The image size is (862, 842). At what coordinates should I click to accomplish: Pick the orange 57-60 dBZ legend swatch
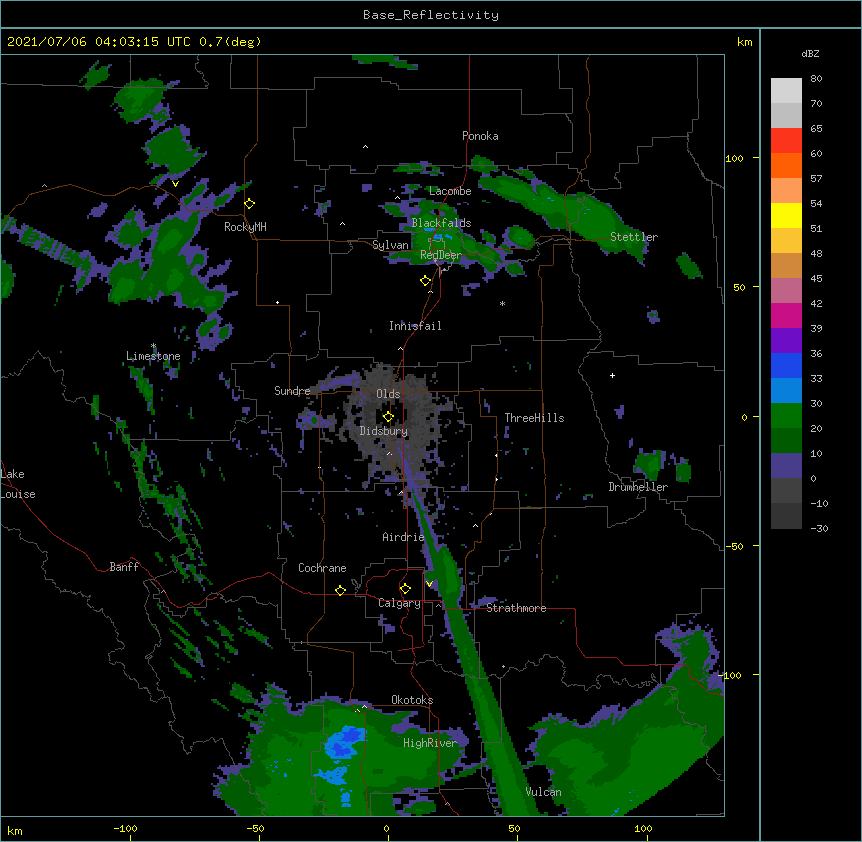point(786,165)
